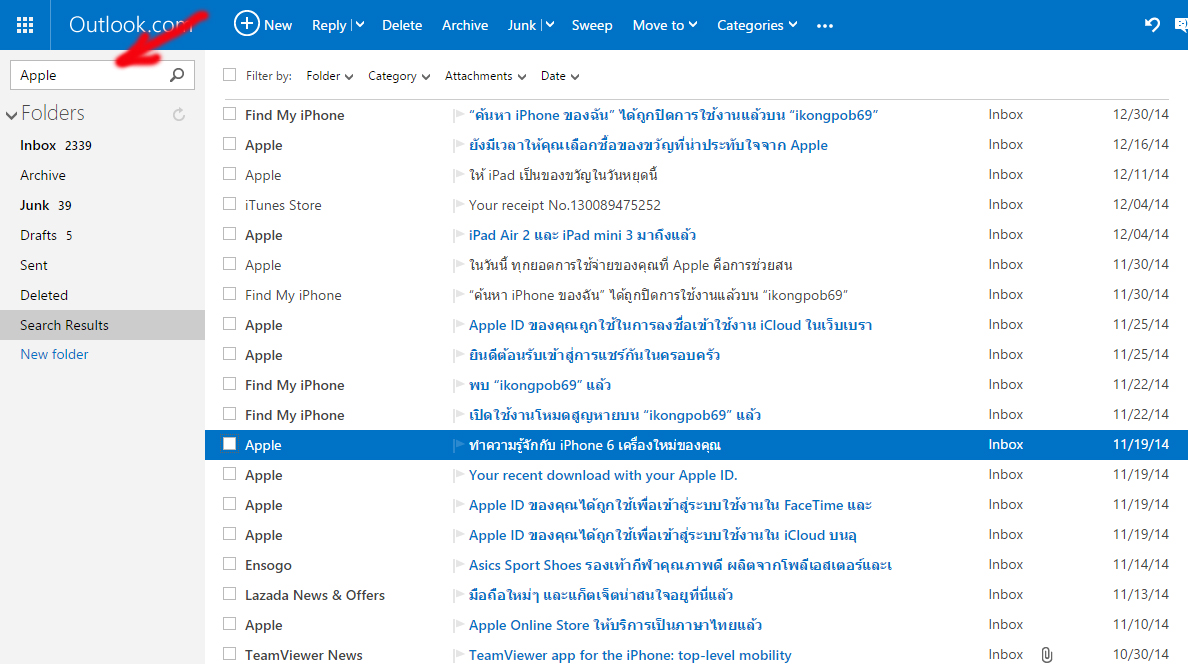Check the Lazada News & Offers checkbox

point(230,594)
